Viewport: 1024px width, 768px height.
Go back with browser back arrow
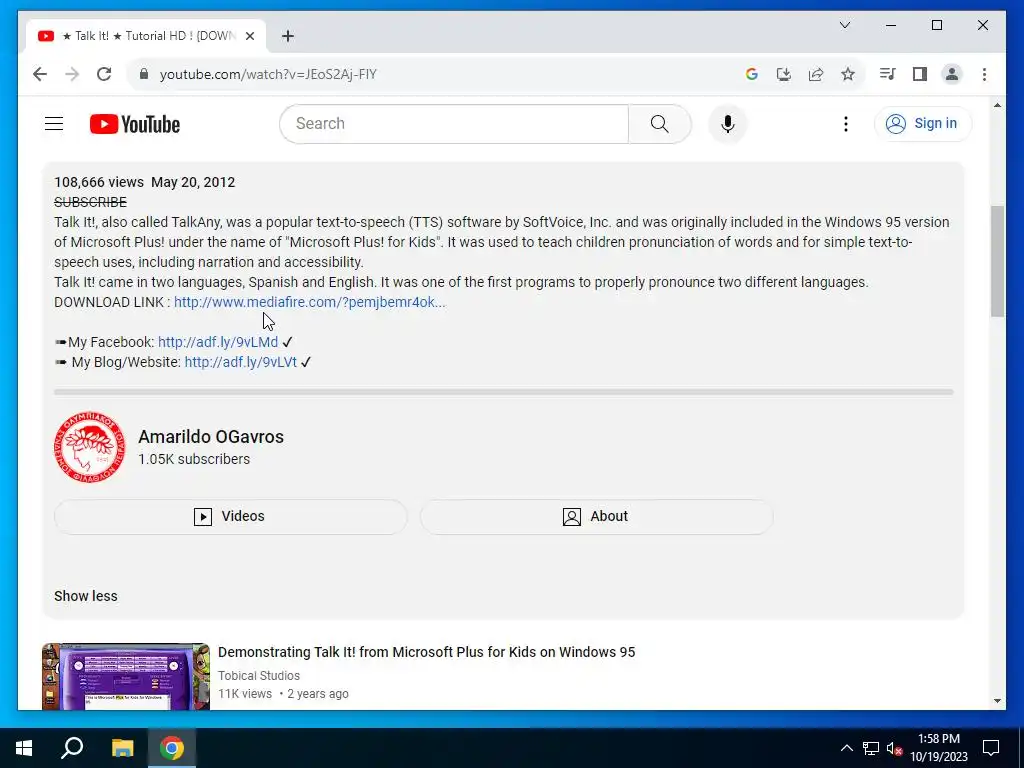[40, 74]
